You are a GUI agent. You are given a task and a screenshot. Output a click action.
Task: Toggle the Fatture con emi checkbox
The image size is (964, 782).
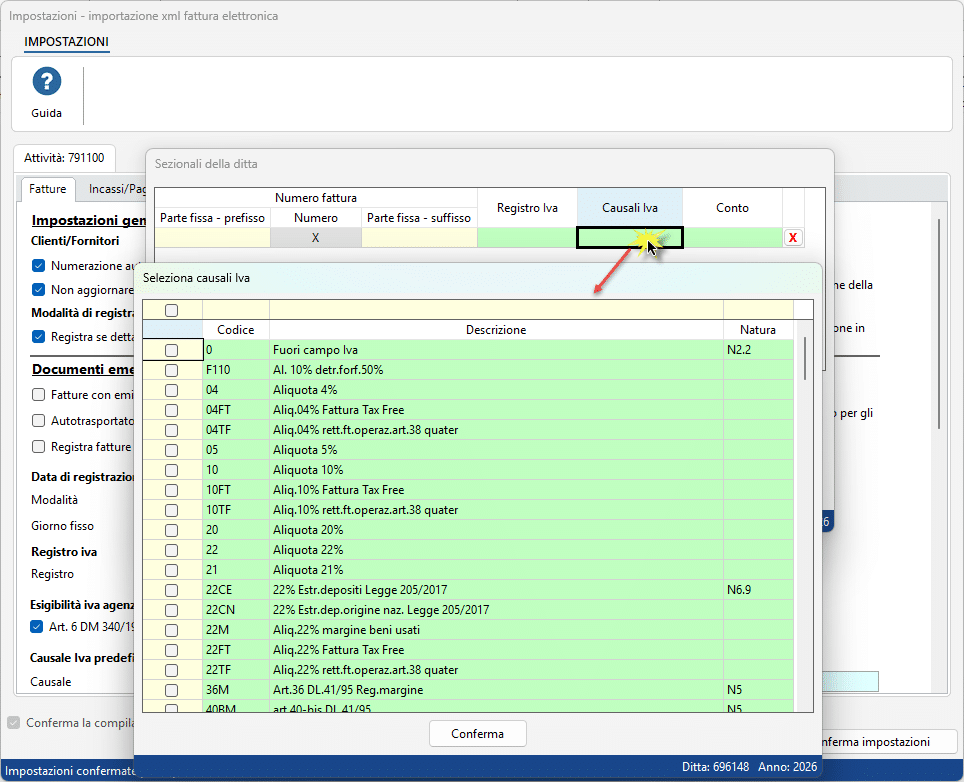(x=39, y=395)
